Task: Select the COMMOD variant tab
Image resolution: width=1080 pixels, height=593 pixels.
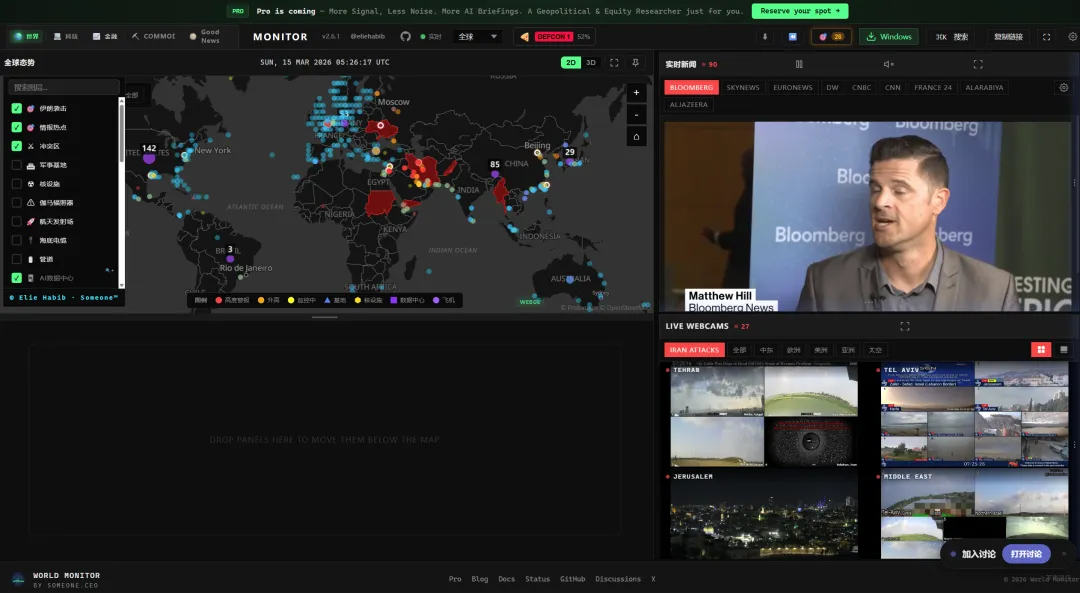Action: 154,37
